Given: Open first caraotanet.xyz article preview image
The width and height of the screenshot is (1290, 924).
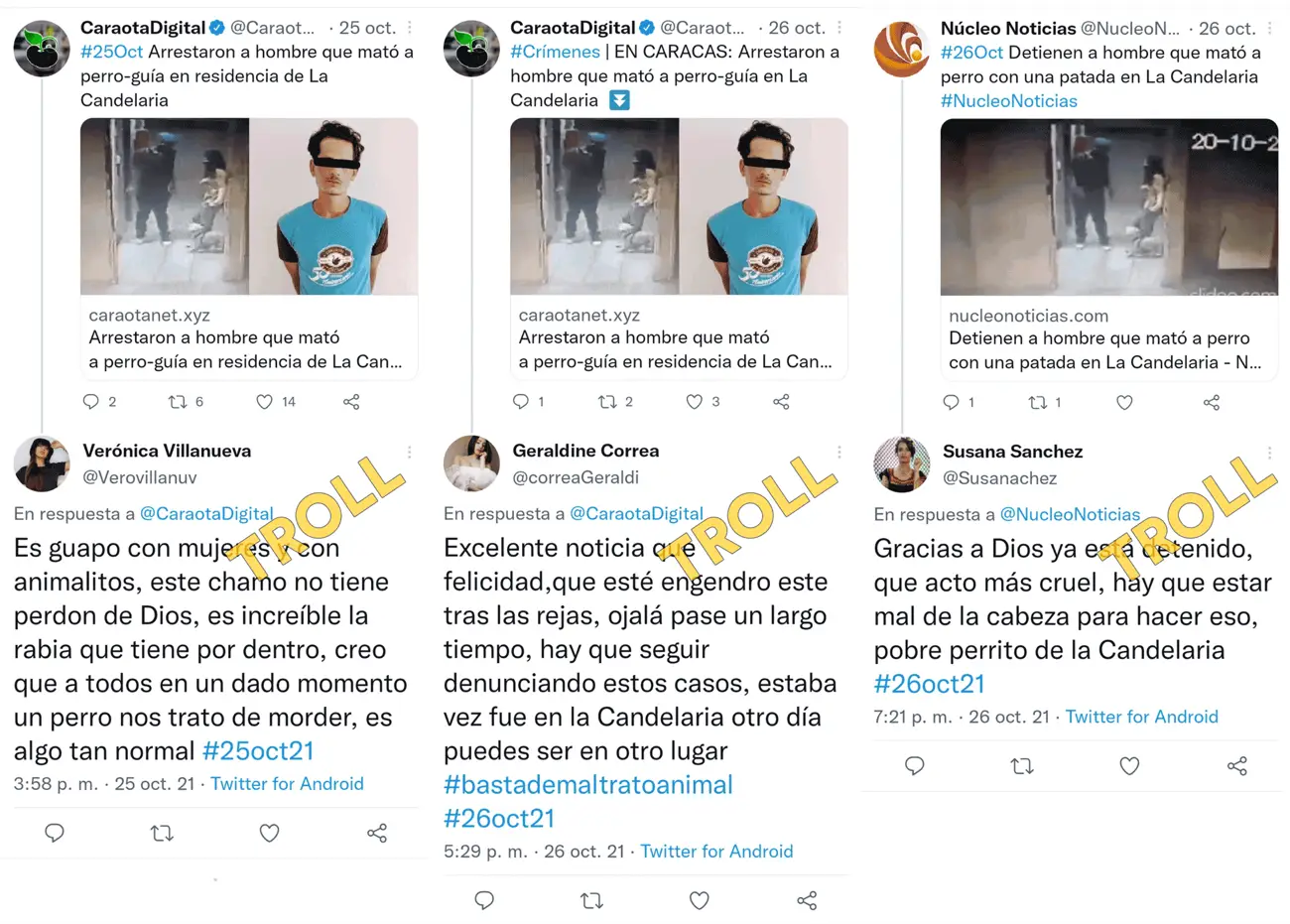Looking at the screenshot, I should pyautogui.click(x=249, y=206).
